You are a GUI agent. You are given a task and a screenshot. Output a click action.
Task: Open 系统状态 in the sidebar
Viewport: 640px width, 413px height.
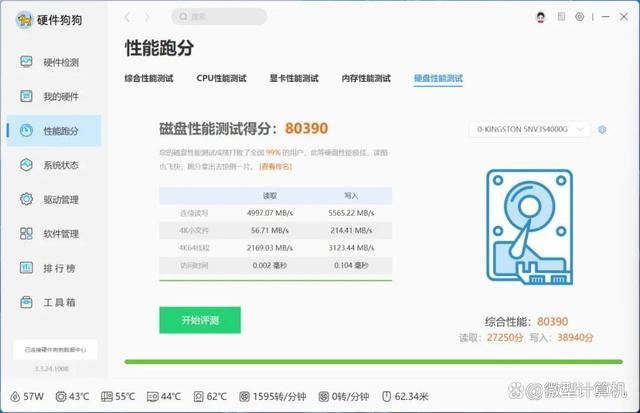coord(59,165)
